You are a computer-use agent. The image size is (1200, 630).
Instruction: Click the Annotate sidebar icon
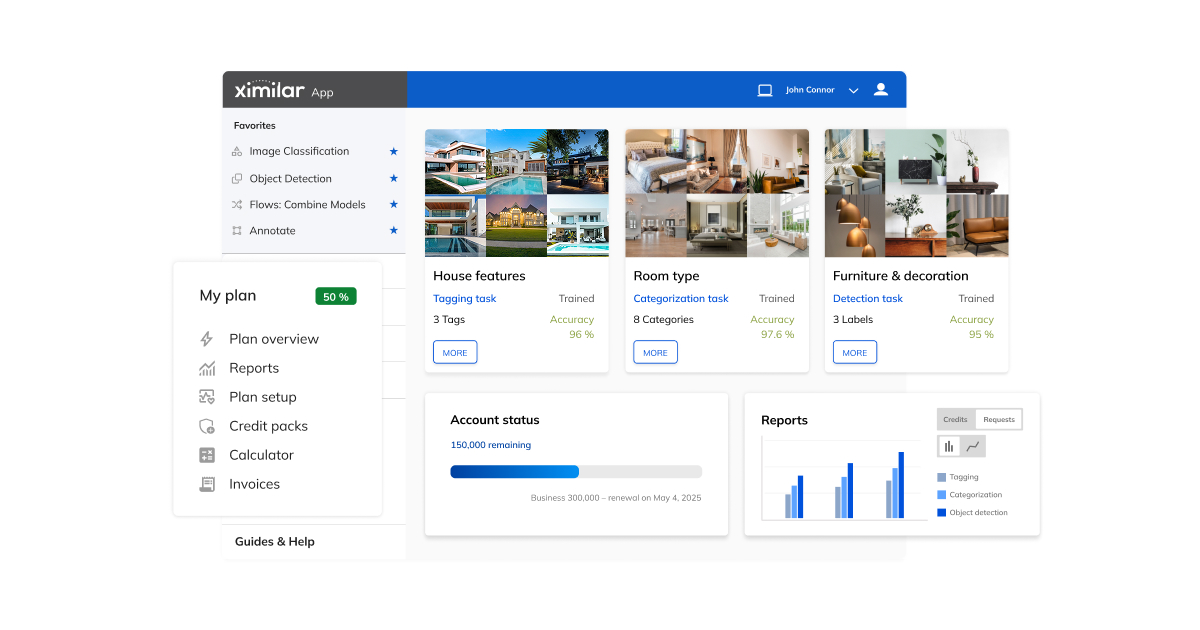pyautogui.click(x=237, y=231)
